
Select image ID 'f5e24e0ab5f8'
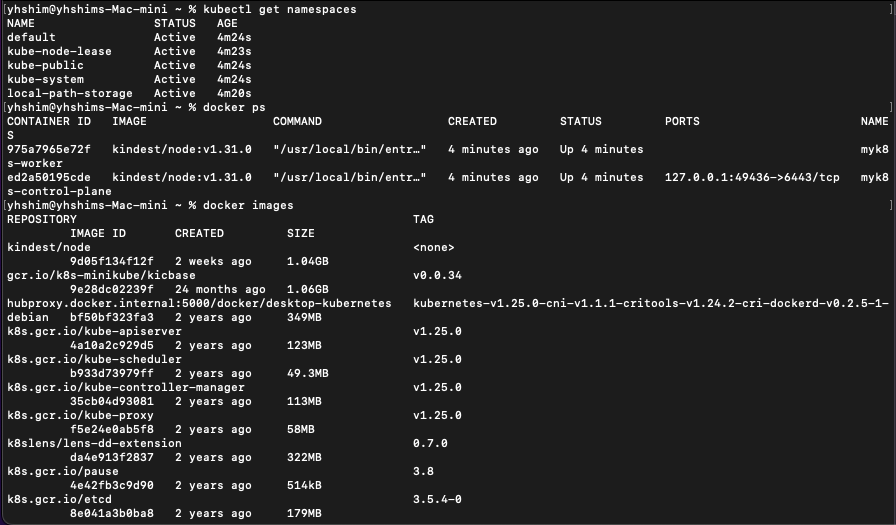tap(112, 429)
